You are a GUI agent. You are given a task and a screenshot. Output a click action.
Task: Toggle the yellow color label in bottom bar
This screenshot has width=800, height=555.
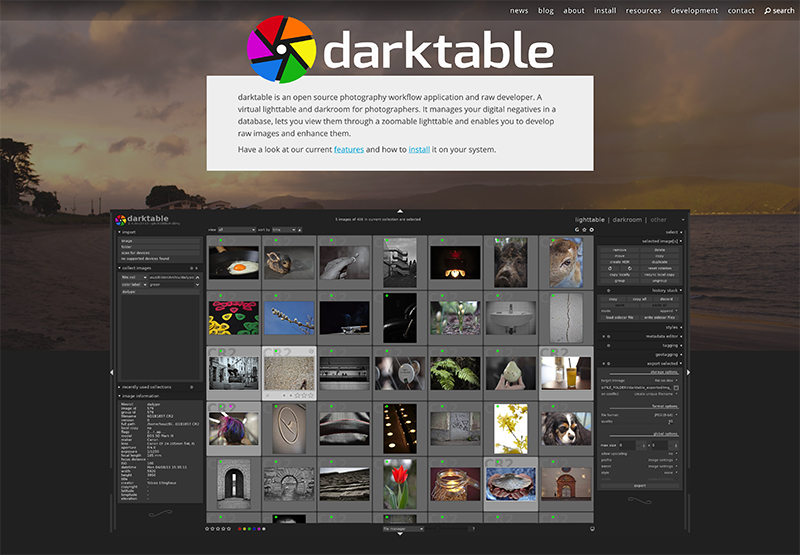[x=244, y=528]
